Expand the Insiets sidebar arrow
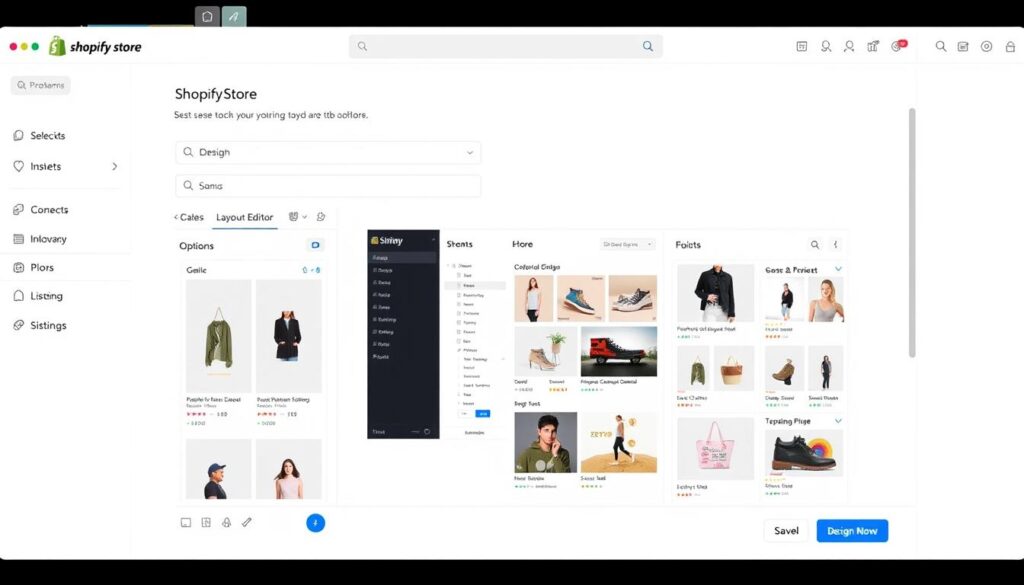 (114, 166)
